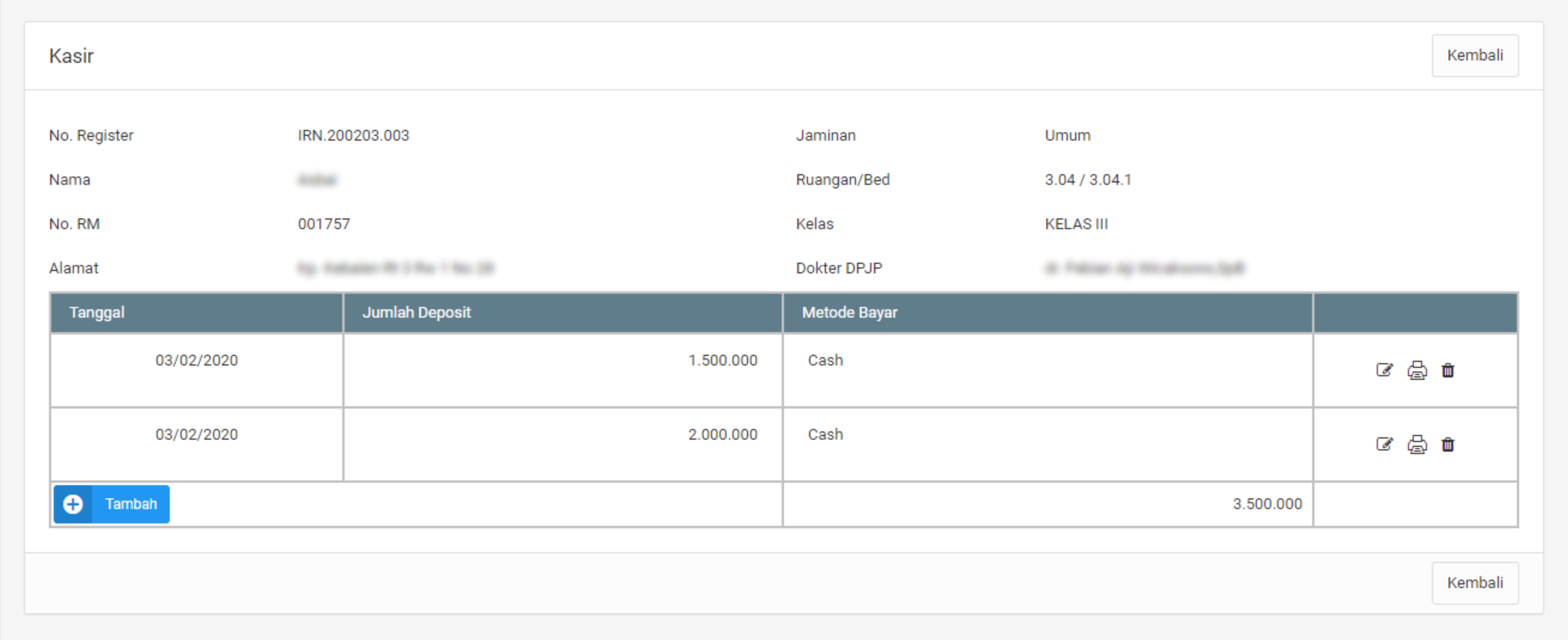Delete the 1.500.000 deposit entry
The width and height of the screenshot is (1568, 640).
[x=1448, y=370]
